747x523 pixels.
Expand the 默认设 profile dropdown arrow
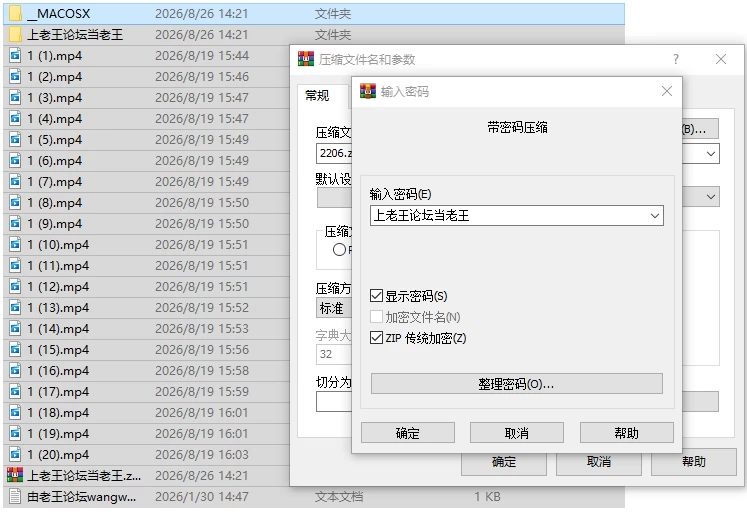tap(711, 197)
